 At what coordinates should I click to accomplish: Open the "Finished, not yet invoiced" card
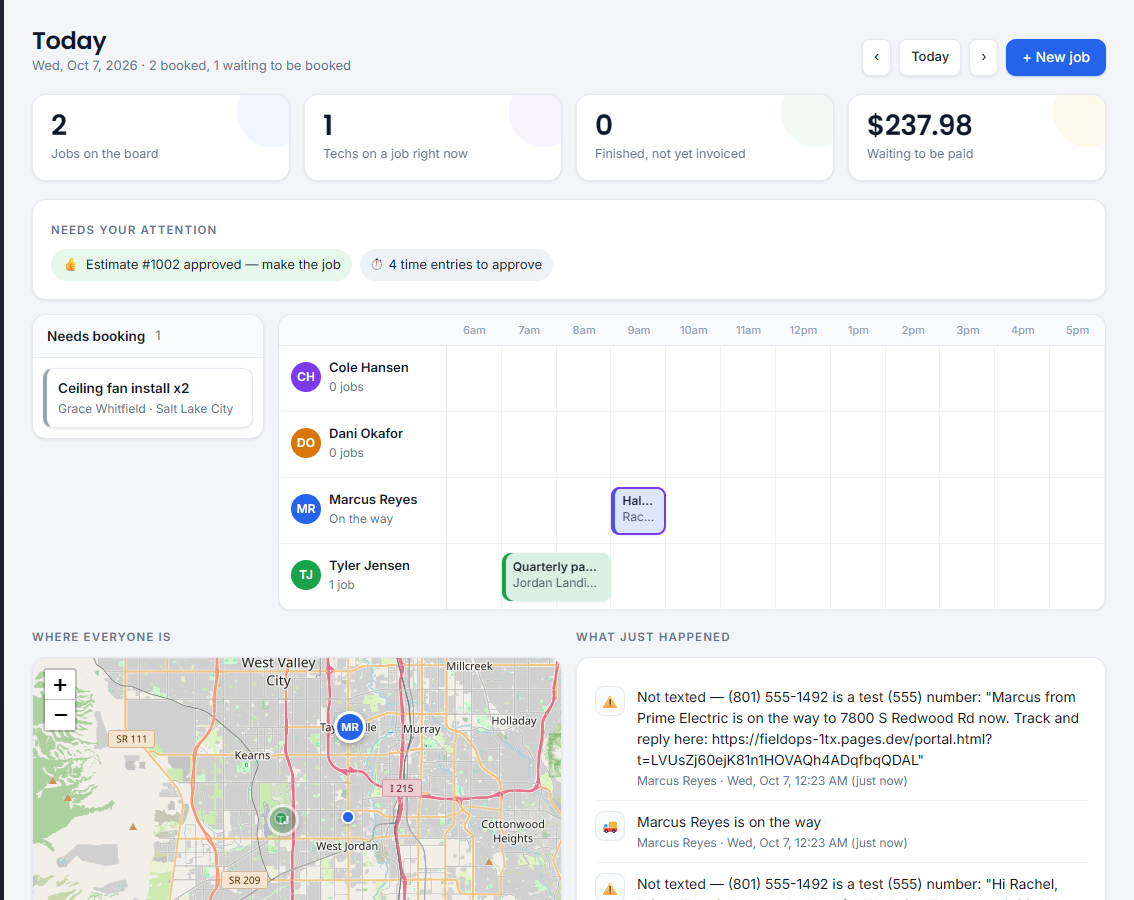(x=705, y=137)
